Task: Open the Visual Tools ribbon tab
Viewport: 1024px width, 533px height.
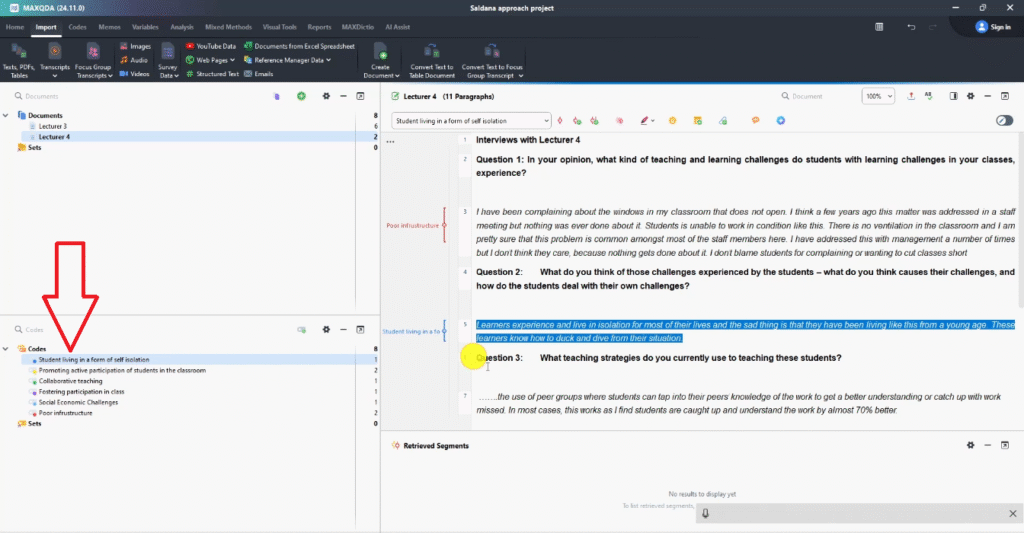Action: [279, 27]
